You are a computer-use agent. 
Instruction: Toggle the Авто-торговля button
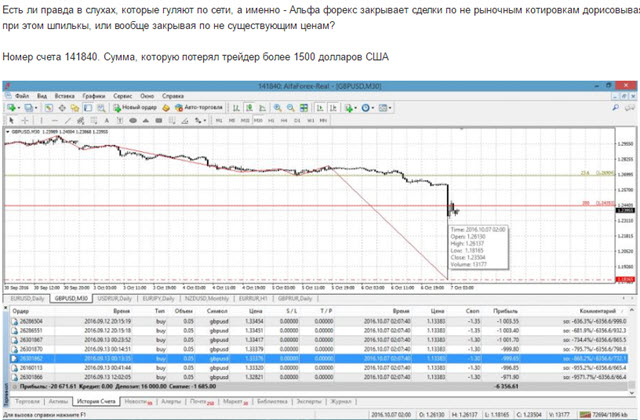199,107
